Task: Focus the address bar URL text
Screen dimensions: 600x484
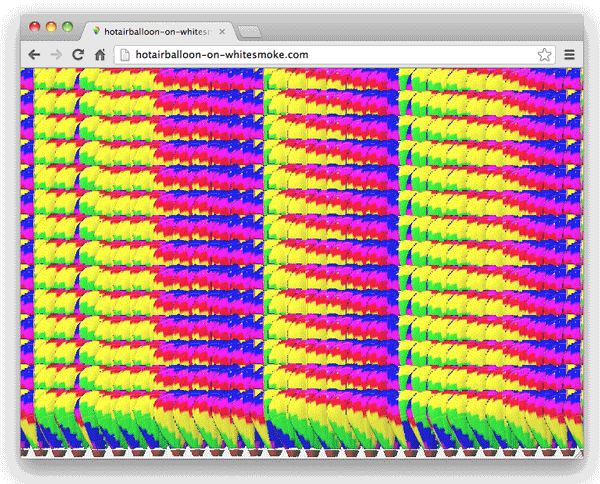Action: pyautogui.click(x=222, y=55)
